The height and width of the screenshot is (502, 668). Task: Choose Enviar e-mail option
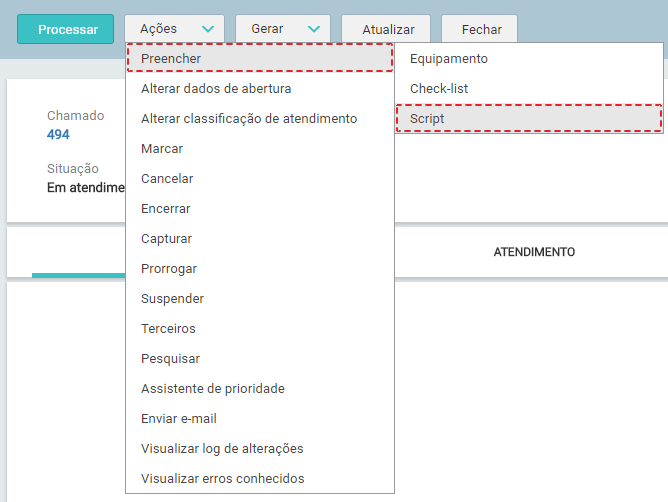[x=260, y=419]
